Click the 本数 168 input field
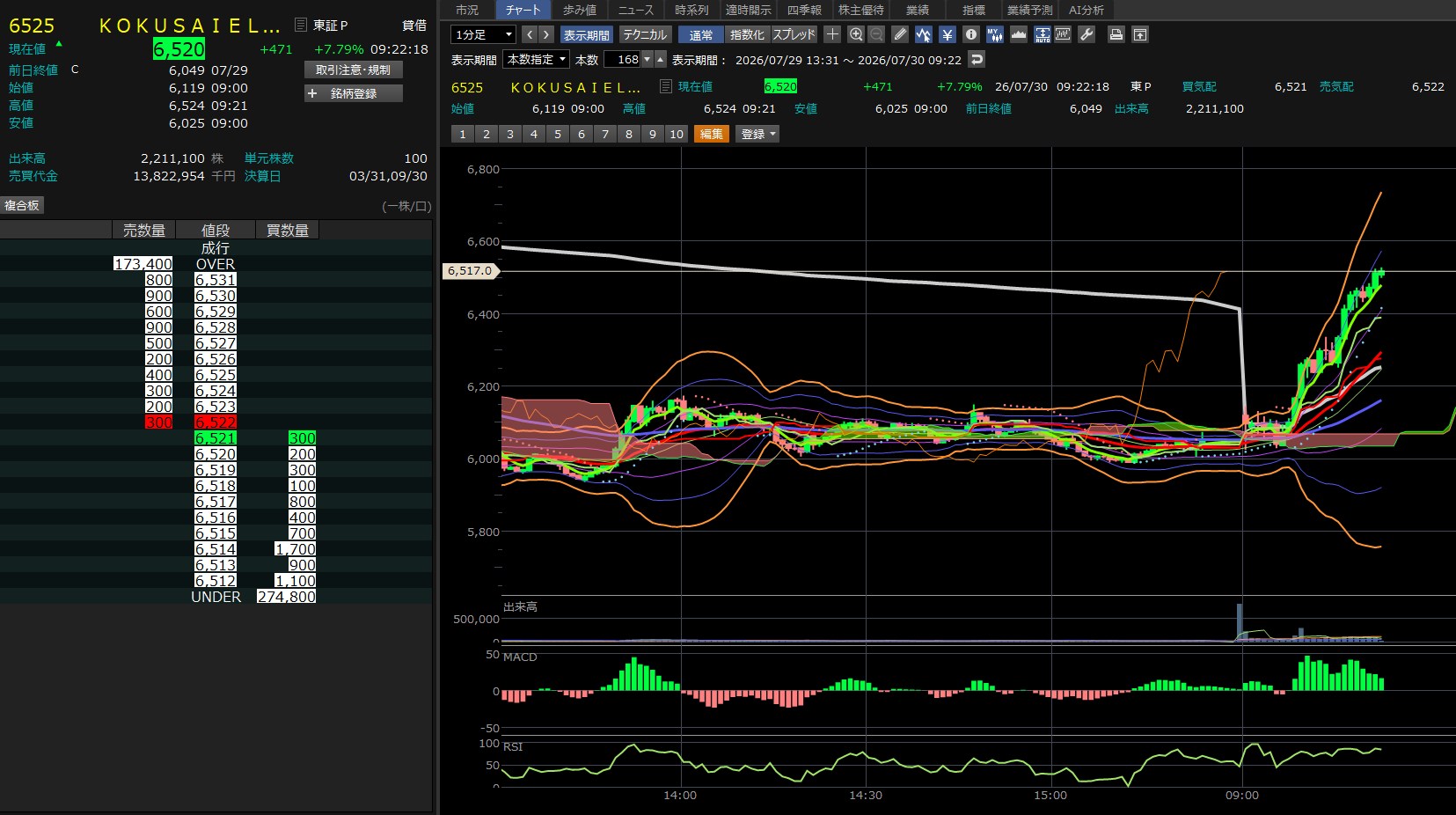The image size is (1456, 815). pos(622,59)
